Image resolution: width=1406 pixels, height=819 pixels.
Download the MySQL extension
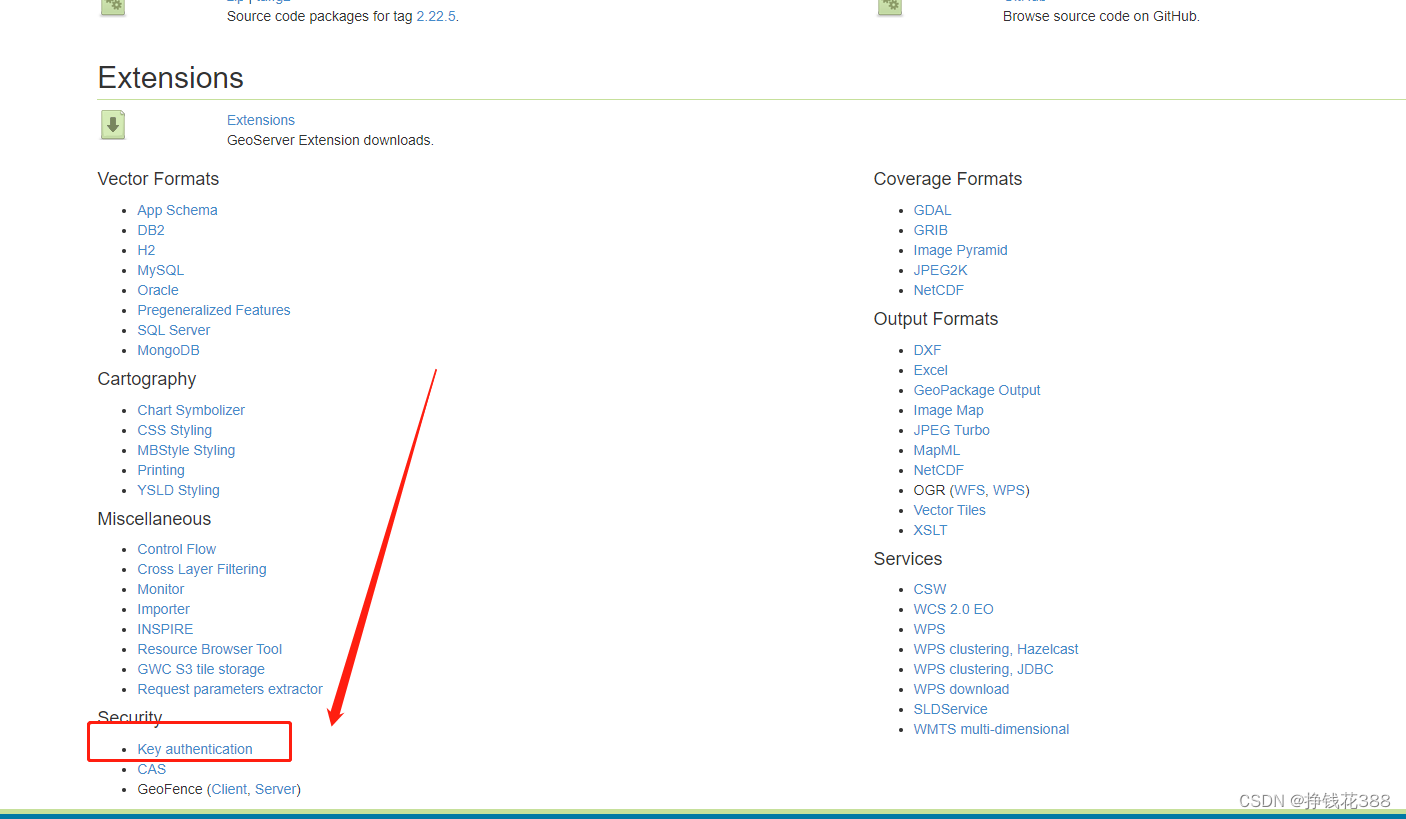(x=160, y=270)
